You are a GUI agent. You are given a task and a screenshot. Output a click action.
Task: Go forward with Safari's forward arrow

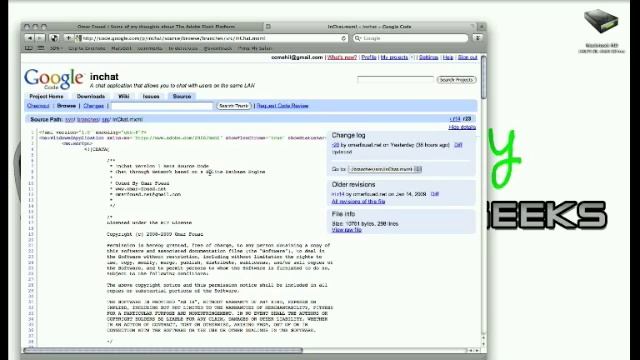[39, 38]
